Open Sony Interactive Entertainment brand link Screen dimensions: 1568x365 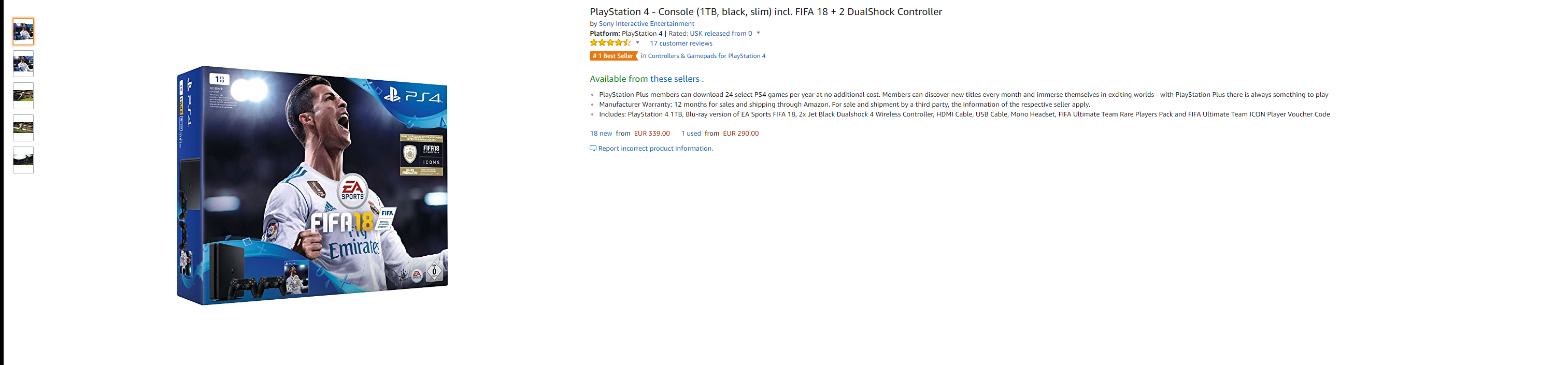click(x=646, y=24)
